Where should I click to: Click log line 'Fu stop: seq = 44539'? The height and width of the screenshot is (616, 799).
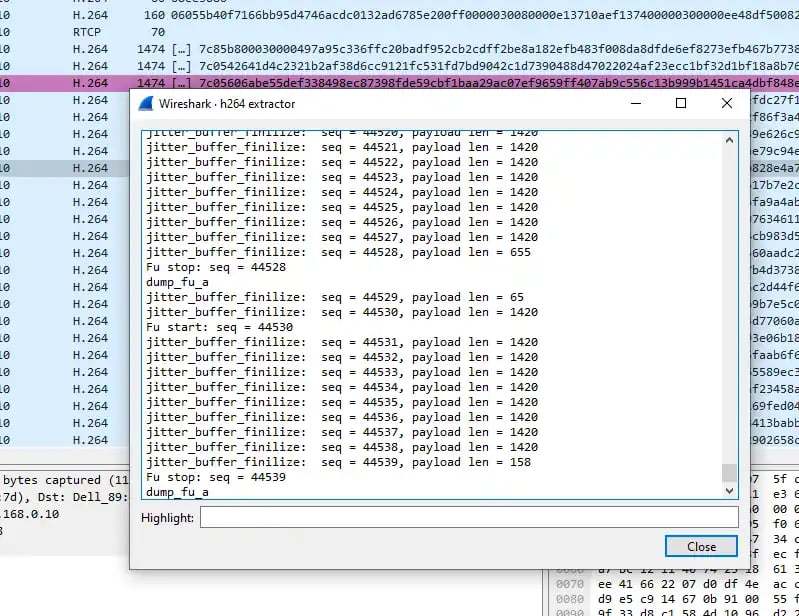(x=216, y=477)
